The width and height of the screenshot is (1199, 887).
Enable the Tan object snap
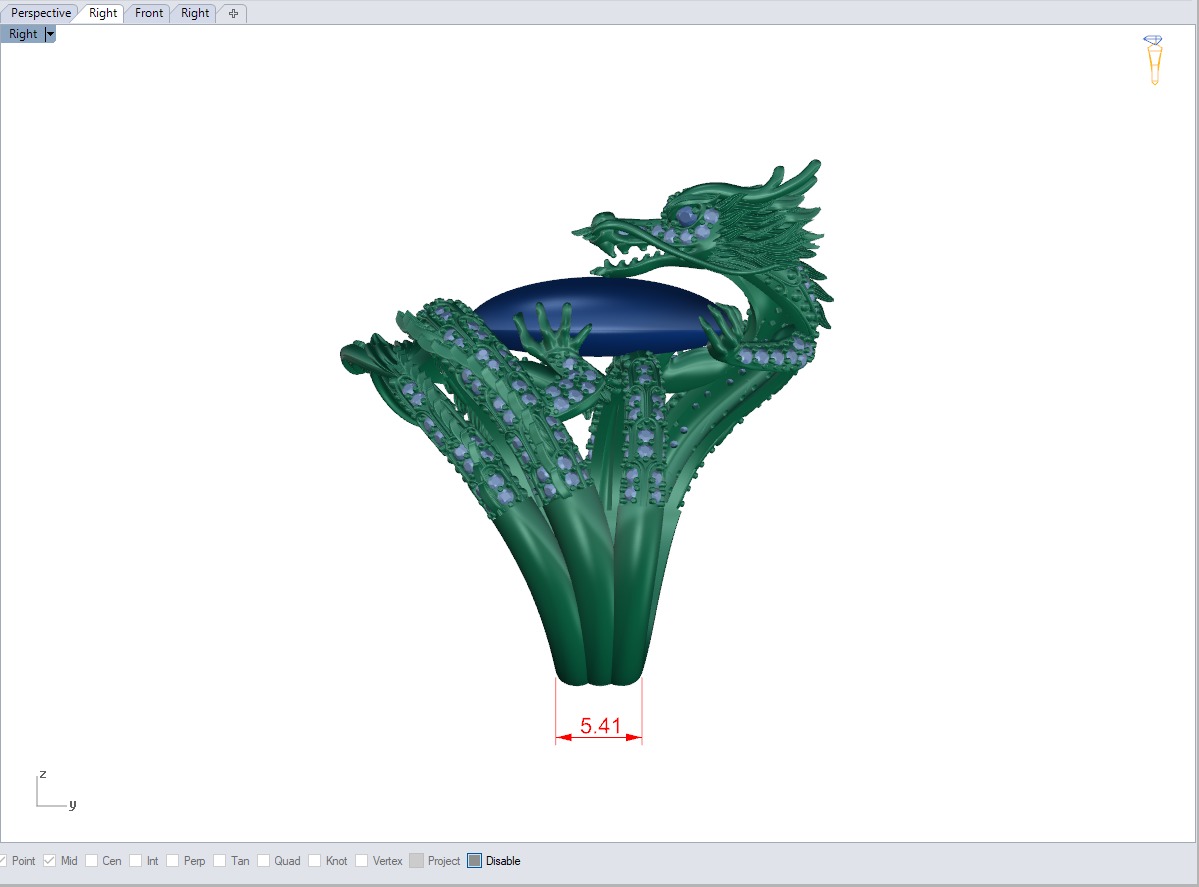tap(219, 861)
